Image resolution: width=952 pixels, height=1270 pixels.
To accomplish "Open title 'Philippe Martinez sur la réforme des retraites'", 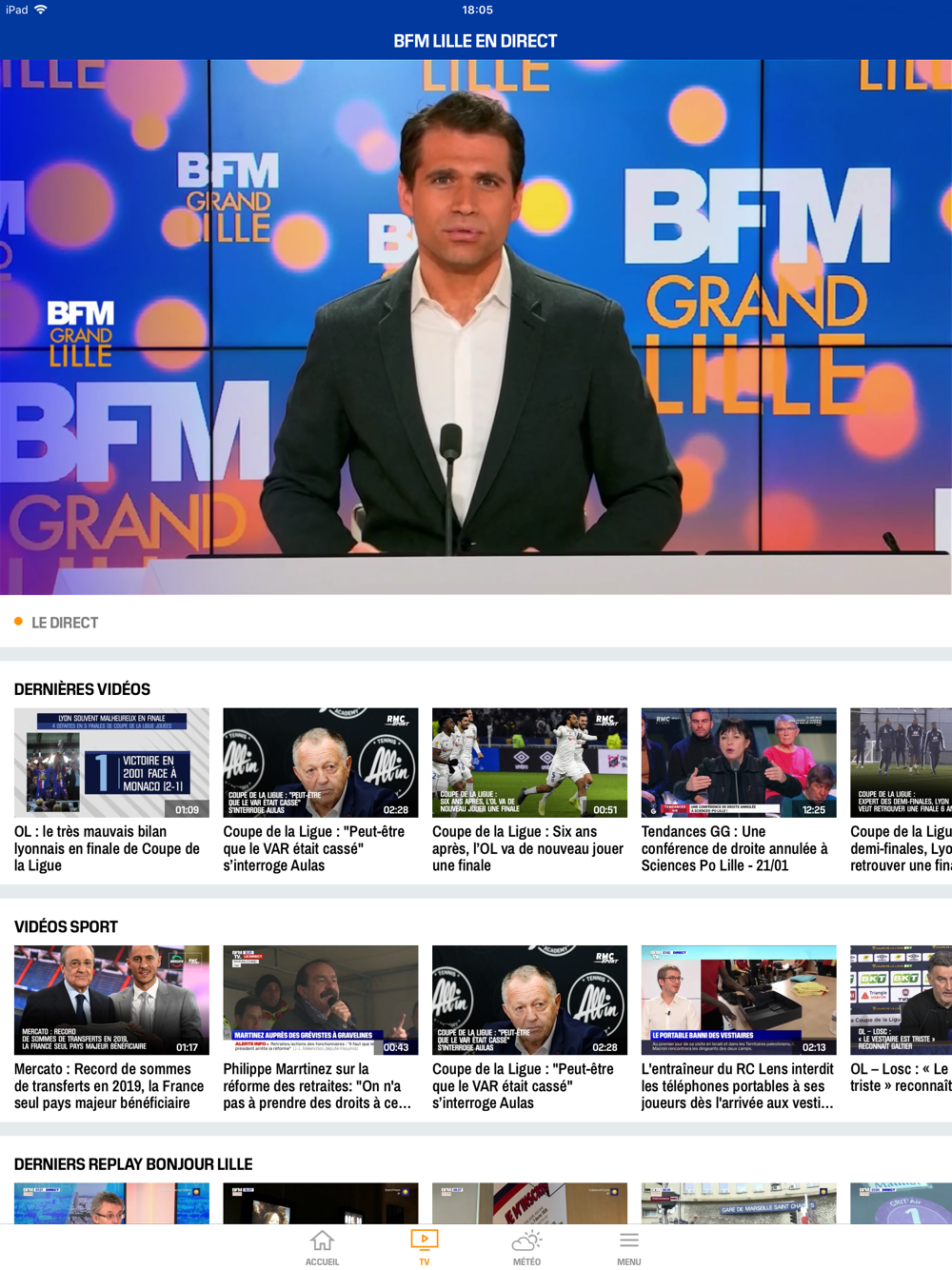I will (x=317, y=1085).
